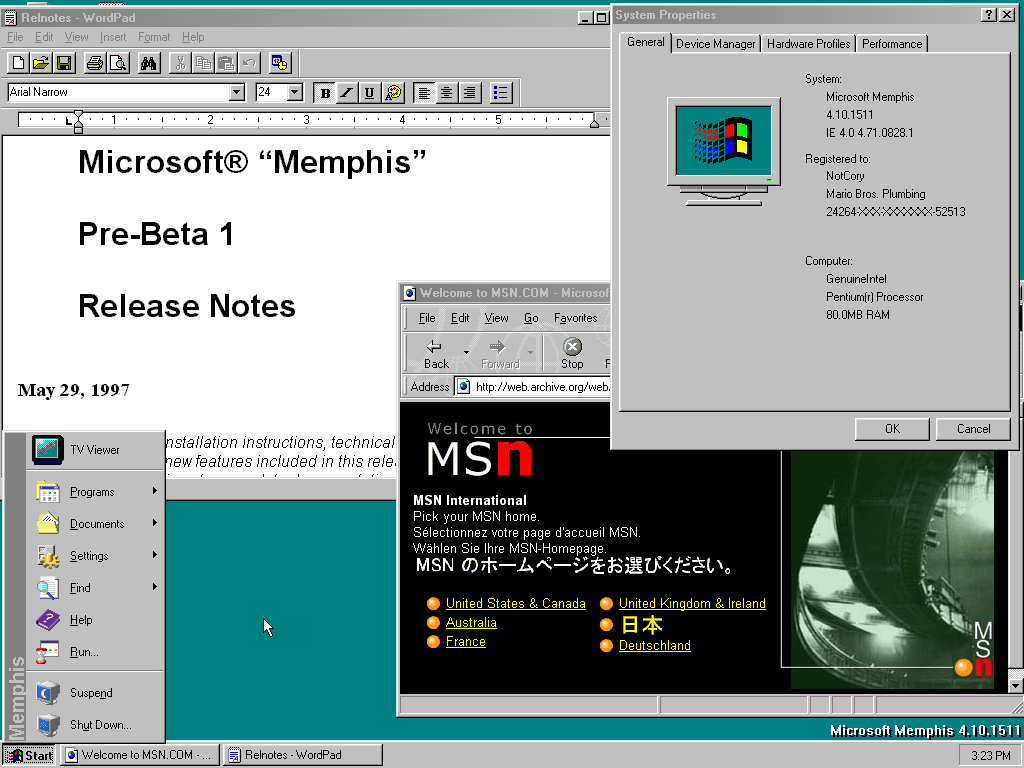
Task: Toggle Underline formatting in WordPad
Action: point(369,93)
